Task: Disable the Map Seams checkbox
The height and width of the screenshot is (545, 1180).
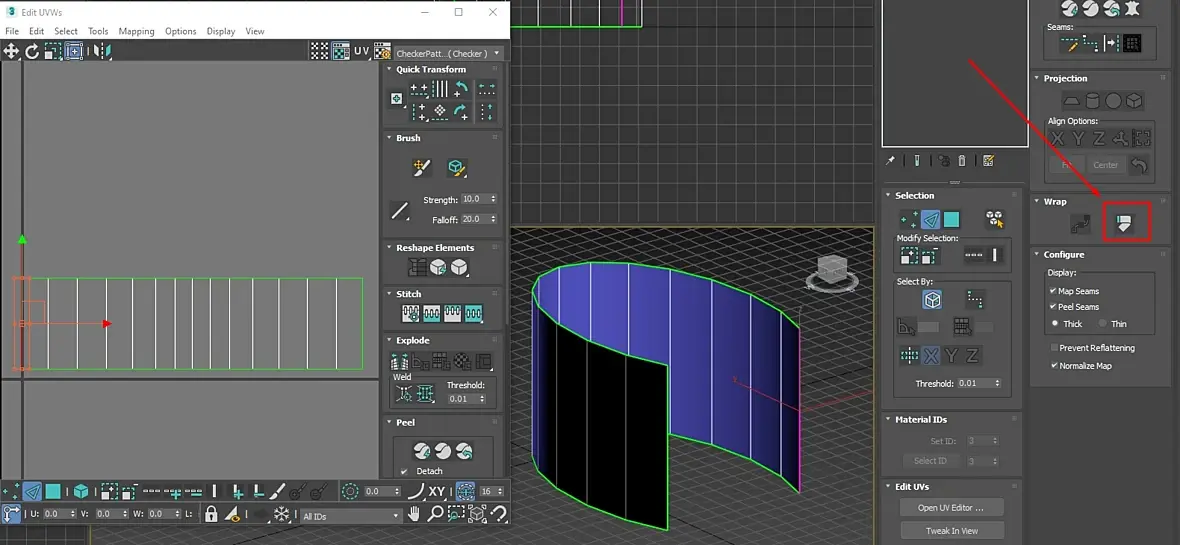Action: pos(1053,291)
